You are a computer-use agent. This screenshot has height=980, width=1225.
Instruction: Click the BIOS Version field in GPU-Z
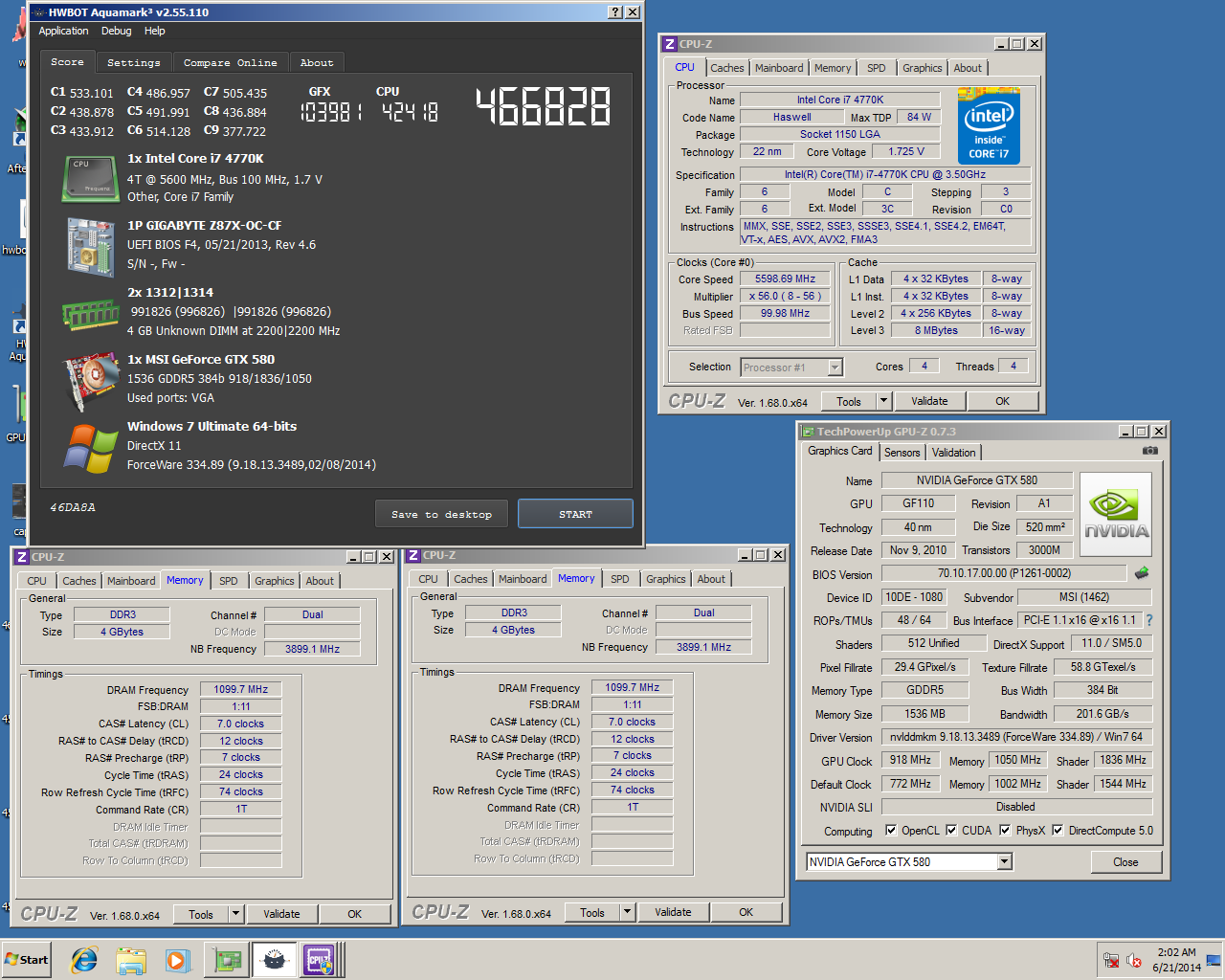tap(1004, 573)
